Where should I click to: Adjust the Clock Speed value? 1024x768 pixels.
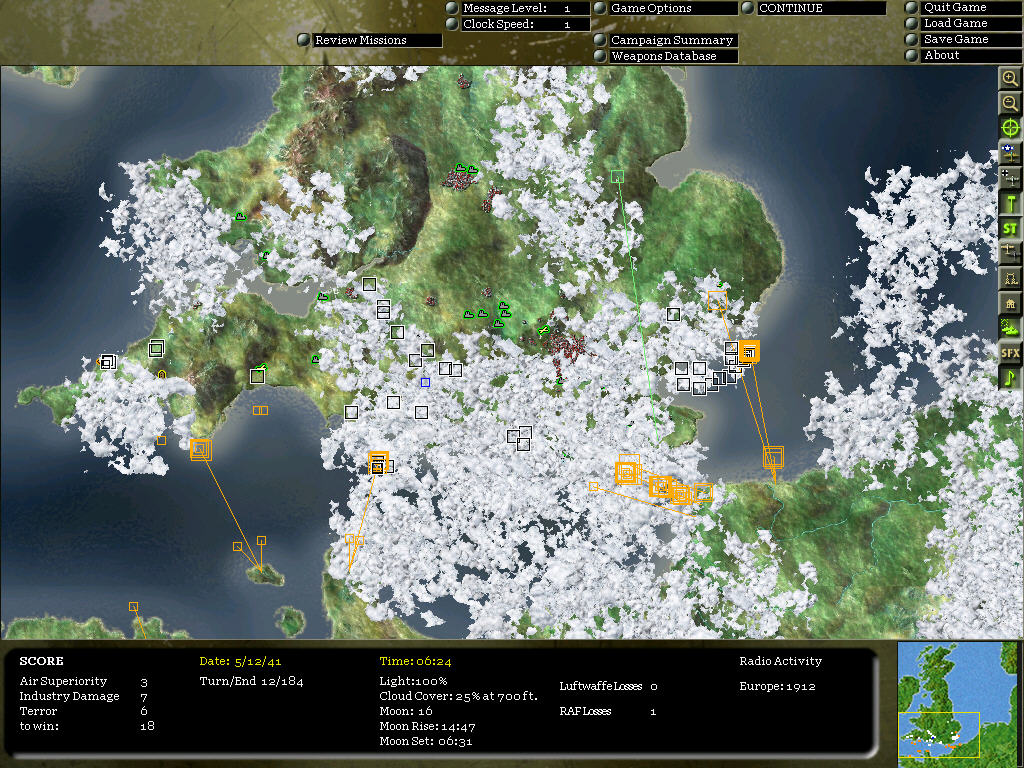tap(524, 23)
